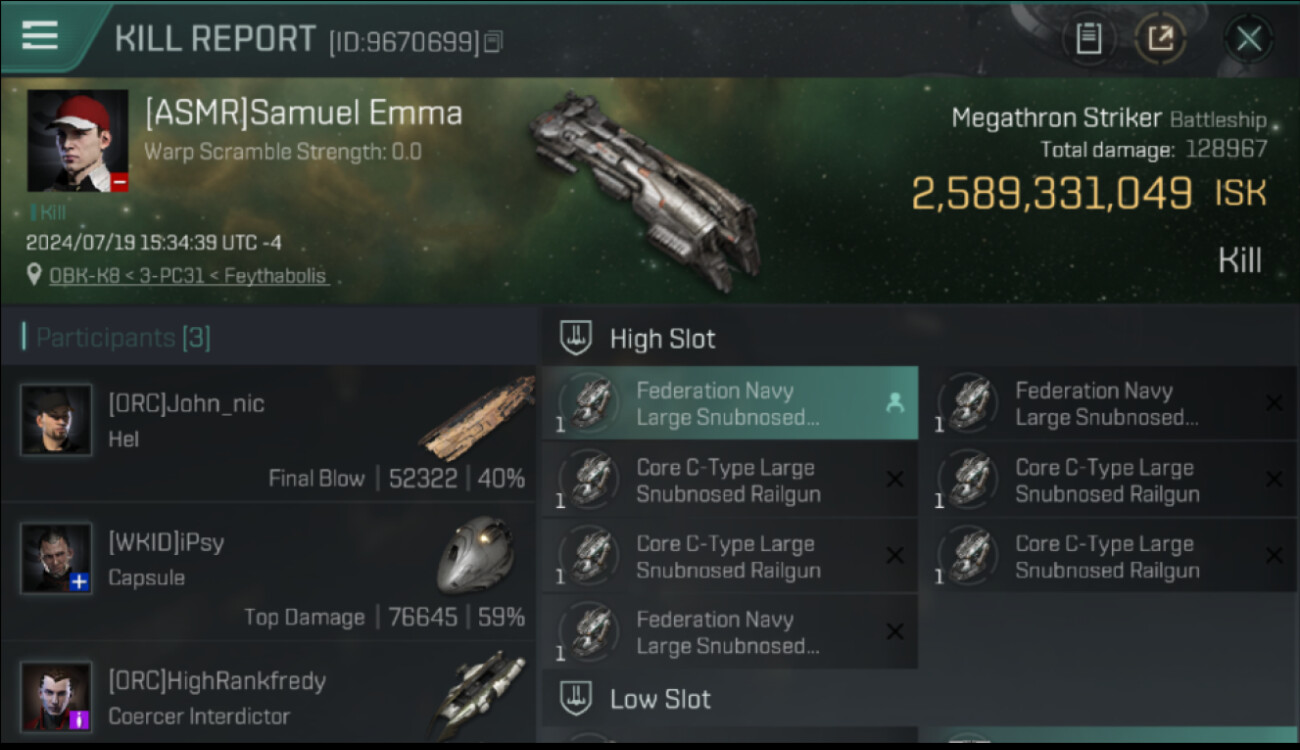The height and width of the screenshot is (750, 1300).
Task: View the Megathron Striker ship render
Action: [645, 190]
